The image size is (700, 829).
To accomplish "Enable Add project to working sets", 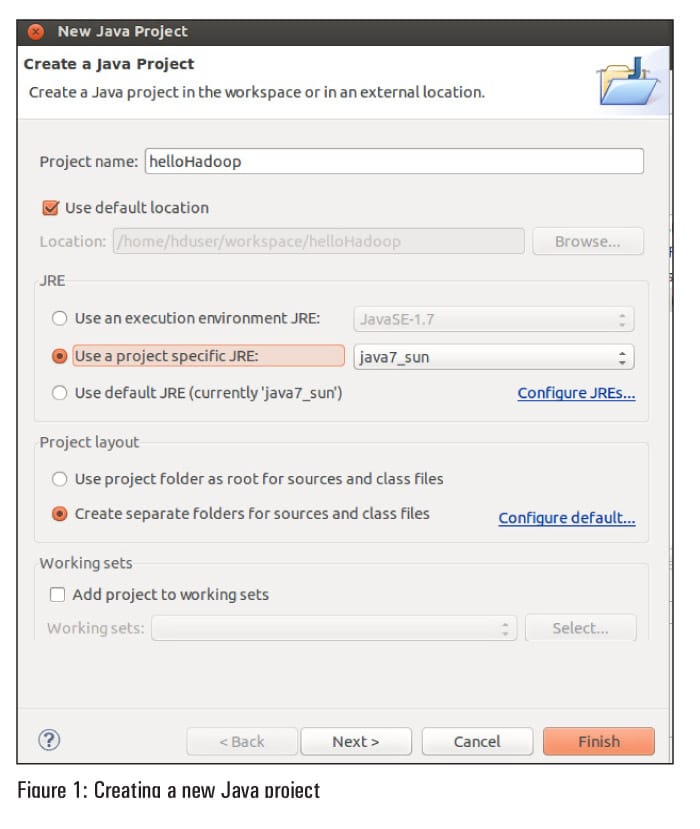I will pyautogui.click(x=59, y=594).
